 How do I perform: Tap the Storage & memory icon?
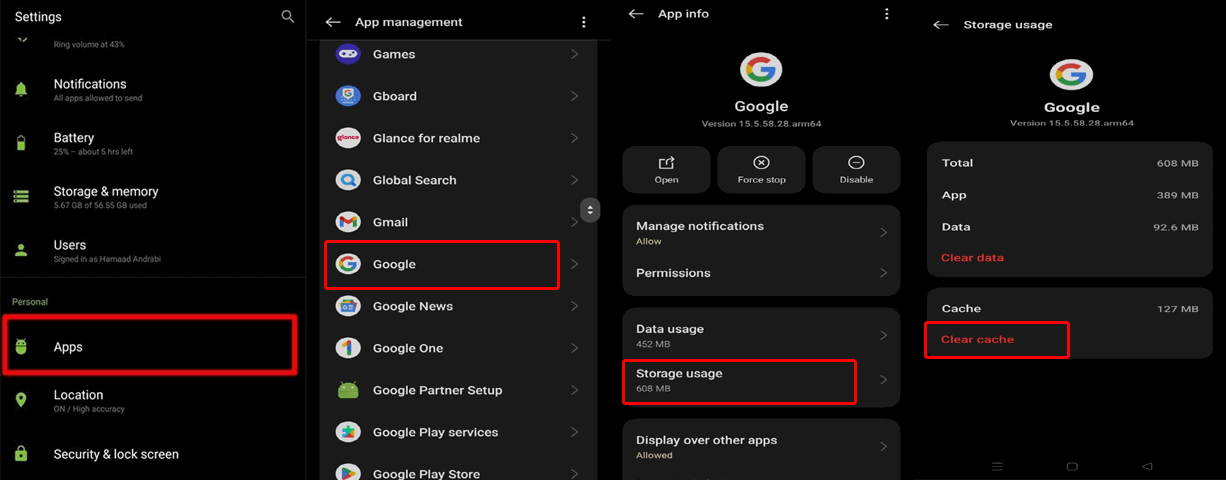pyautogui.click(x=21, y=196)
